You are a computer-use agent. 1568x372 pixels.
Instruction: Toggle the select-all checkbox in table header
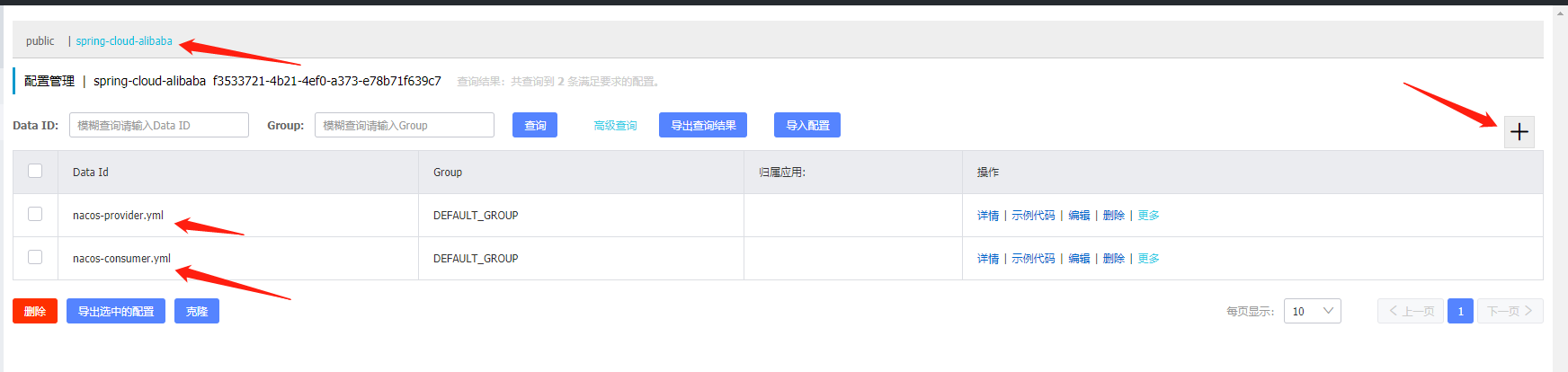point(35,171)
